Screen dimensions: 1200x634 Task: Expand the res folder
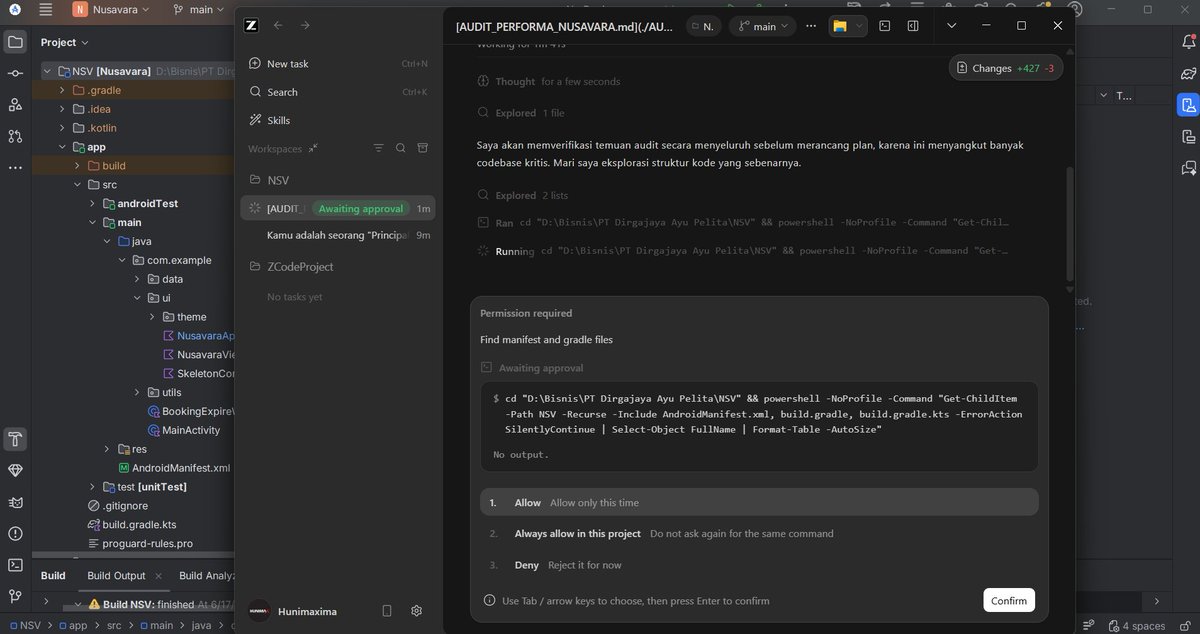[x=107, y=449]
